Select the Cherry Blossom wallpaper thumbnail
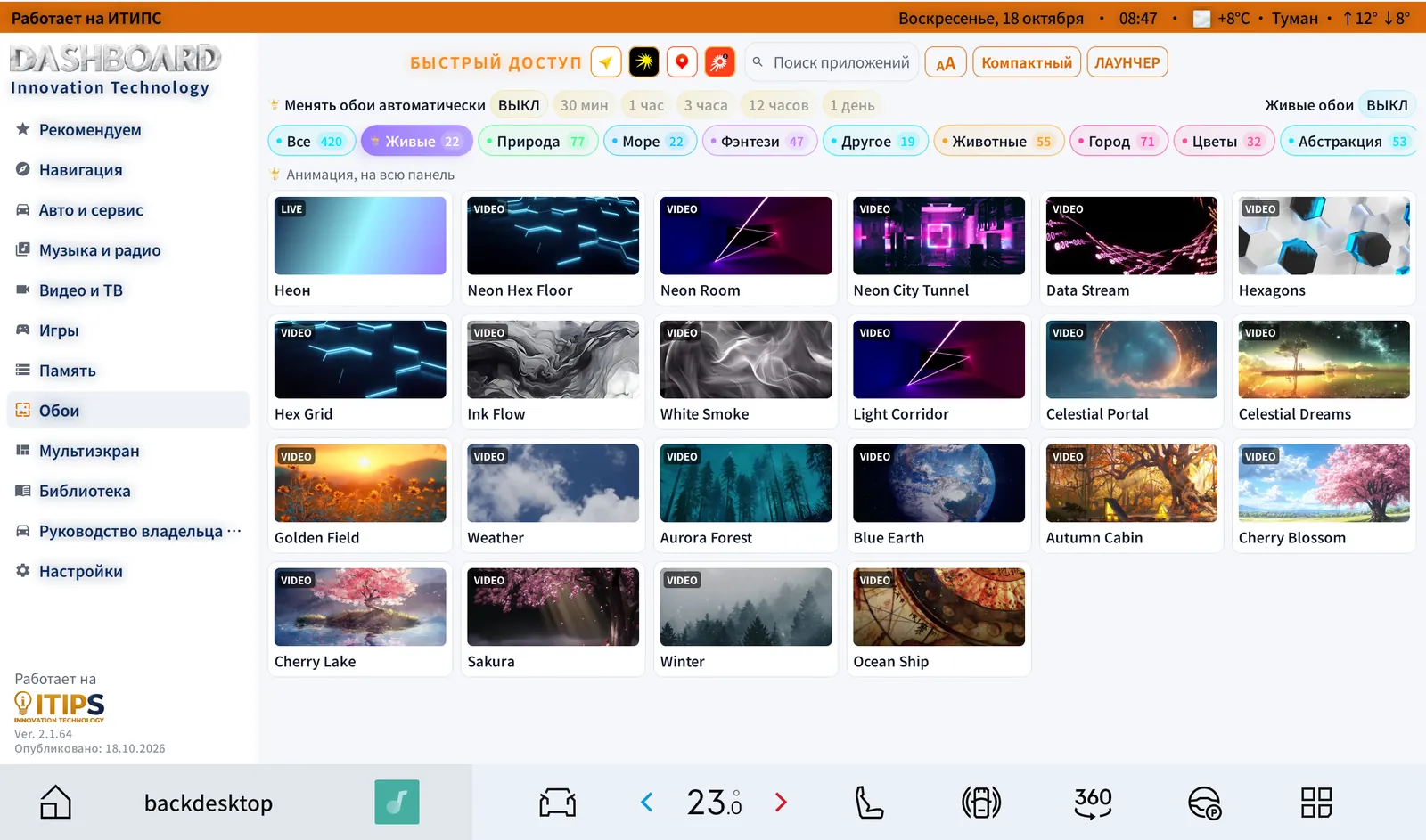 click(1324, 483)
